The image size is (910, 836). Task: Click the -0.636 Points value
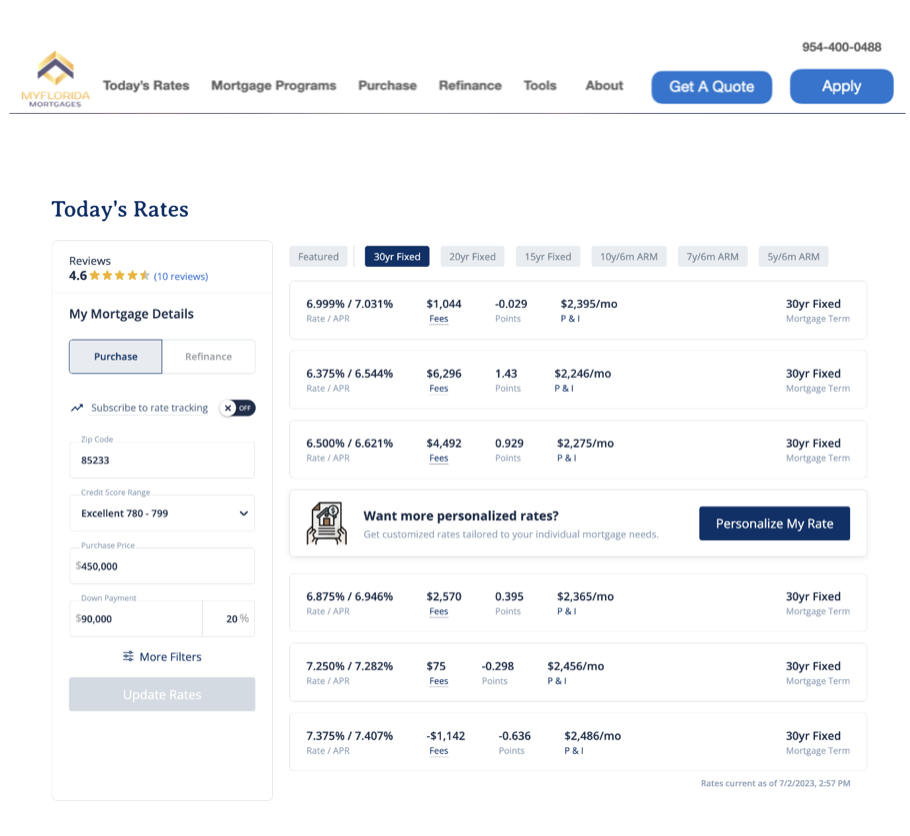[x=515, y=736]
